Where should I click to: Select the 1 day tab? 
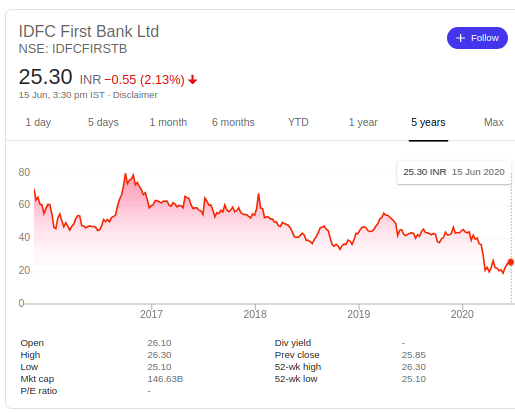38,122
